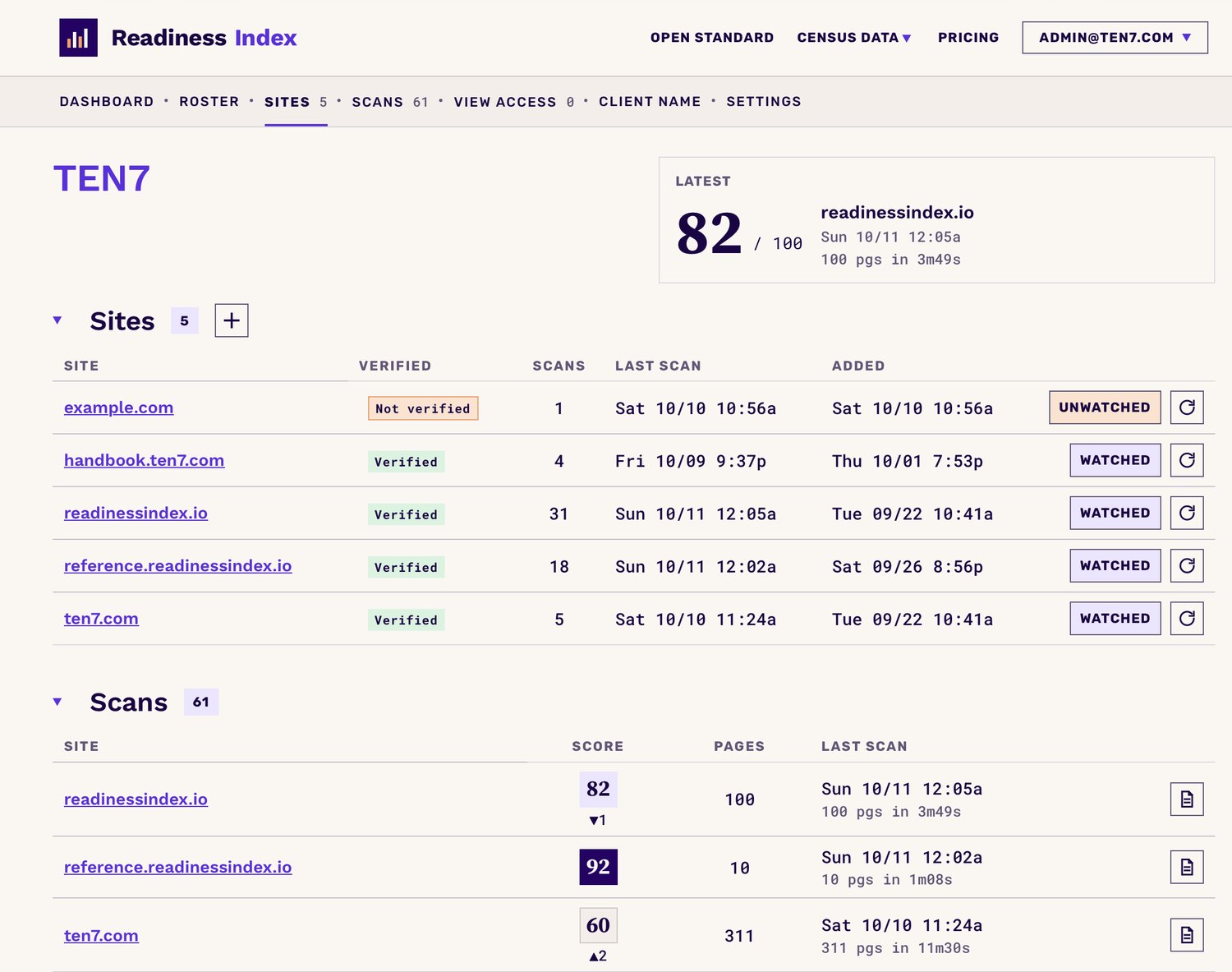The image size is (1232, 972).
Task: Rescan ten7.com with its refresh icon
Action: [1187, 618]
